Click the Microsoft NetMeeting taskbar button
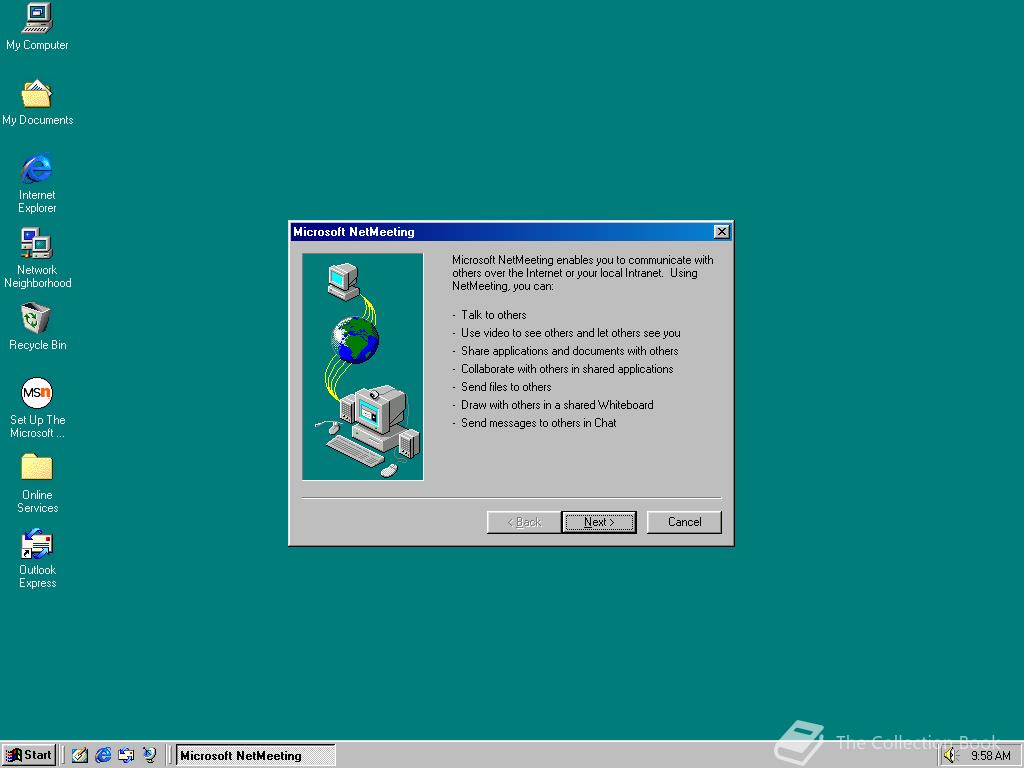 tap(255, 756)
